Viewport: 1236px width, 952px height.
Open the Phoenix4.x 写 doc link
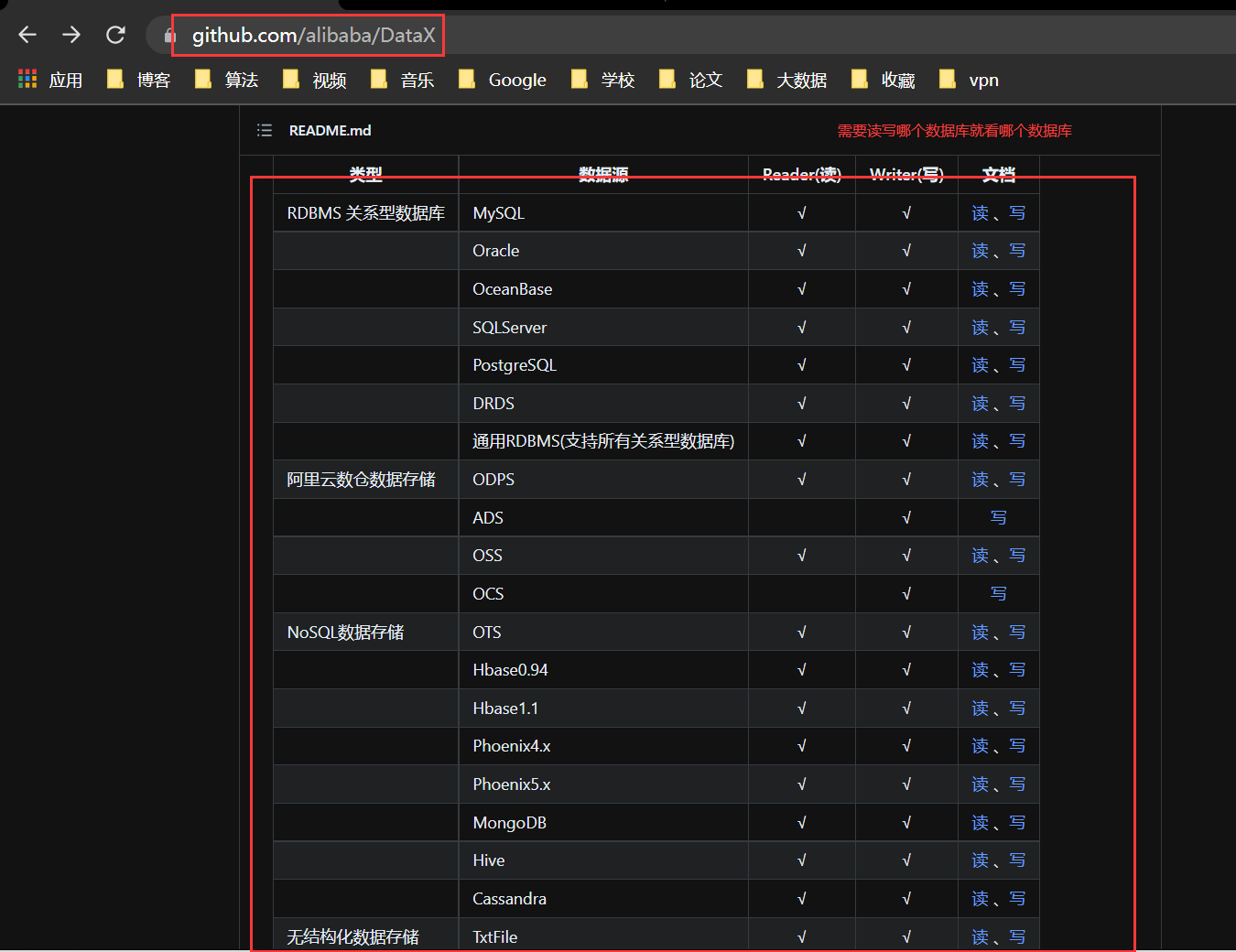(1017, 746)
